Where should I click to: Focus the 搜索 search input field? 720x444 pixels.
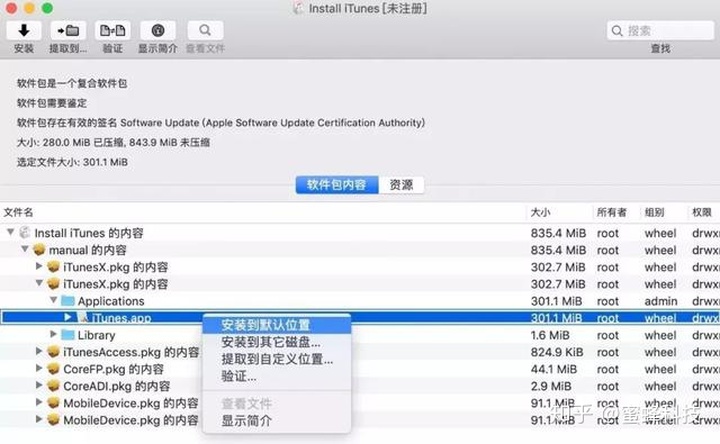click(x=660, y=31)
